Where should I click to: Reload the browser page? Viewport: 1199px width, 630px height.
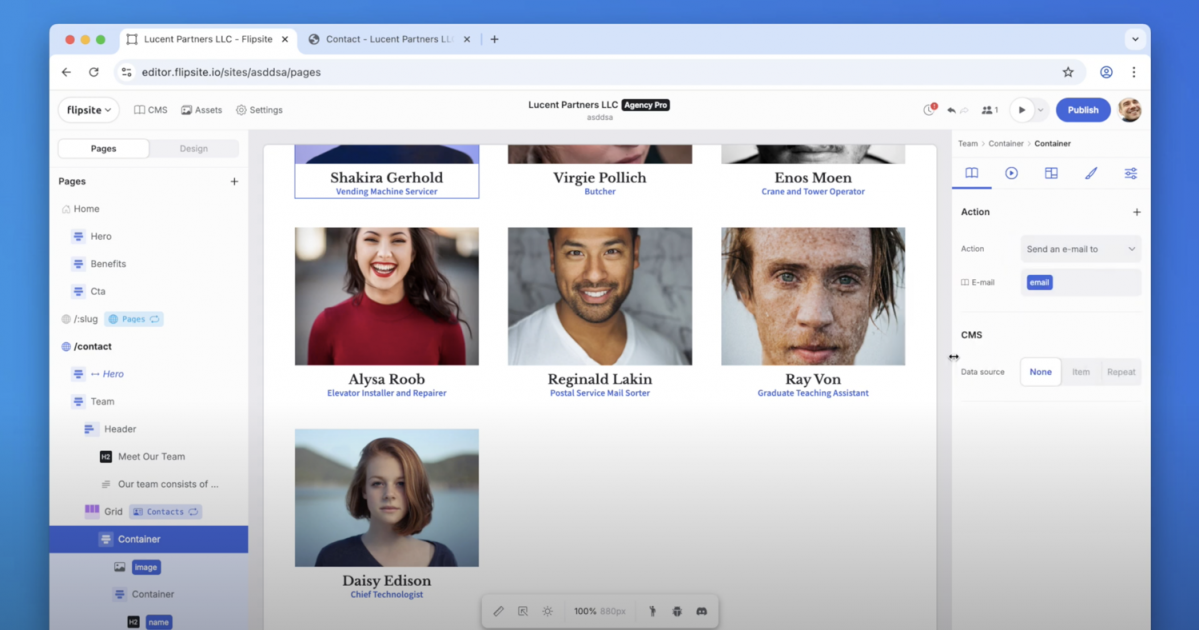pyautogui.click(x=93, y=72)
